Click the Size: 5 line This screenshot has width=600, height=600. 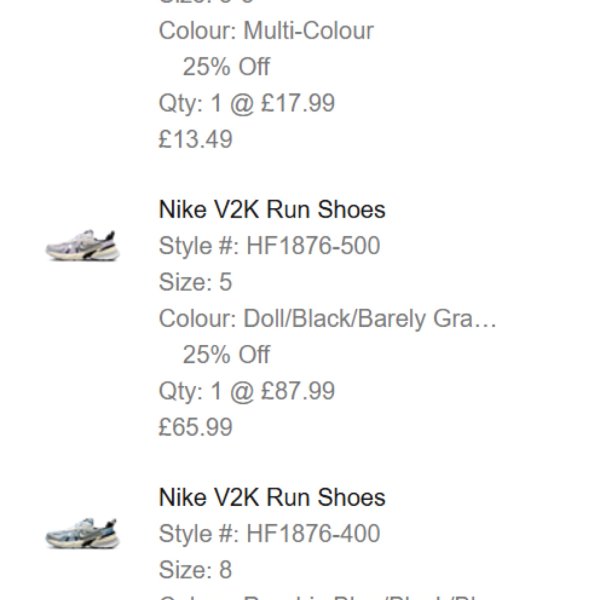(195, 282)
